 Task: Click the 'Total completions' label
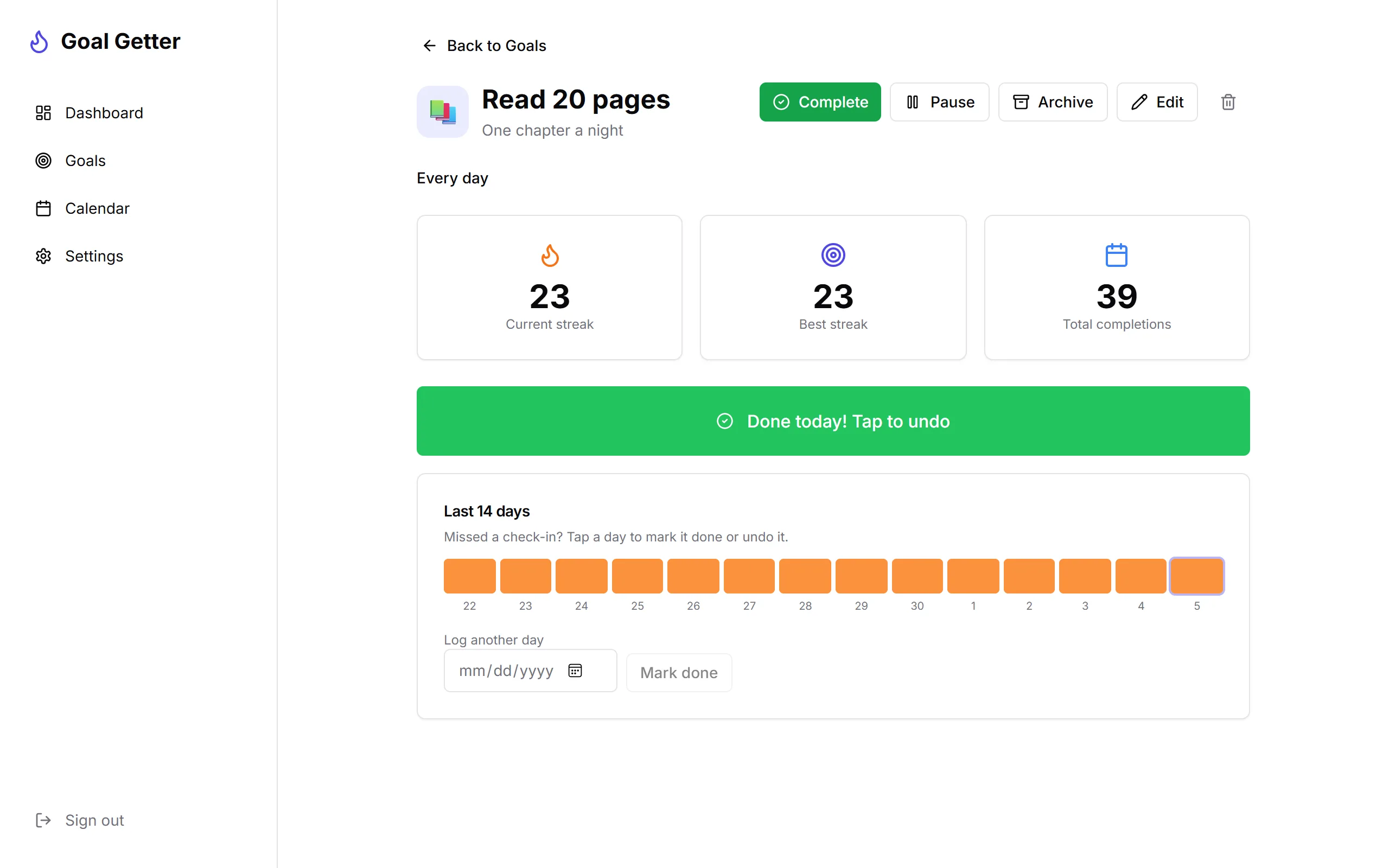pos(1117,324)
